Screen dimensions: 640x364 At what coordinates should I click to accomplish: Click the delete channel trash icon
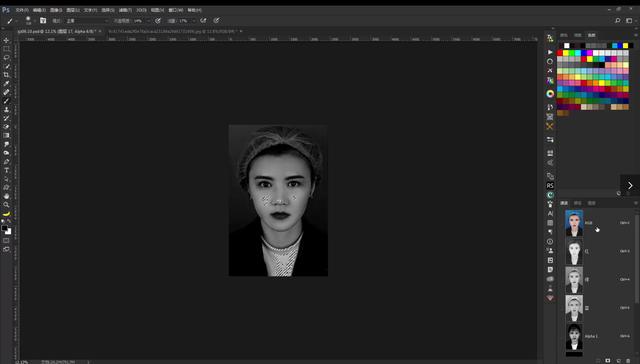tap(629, 361)
